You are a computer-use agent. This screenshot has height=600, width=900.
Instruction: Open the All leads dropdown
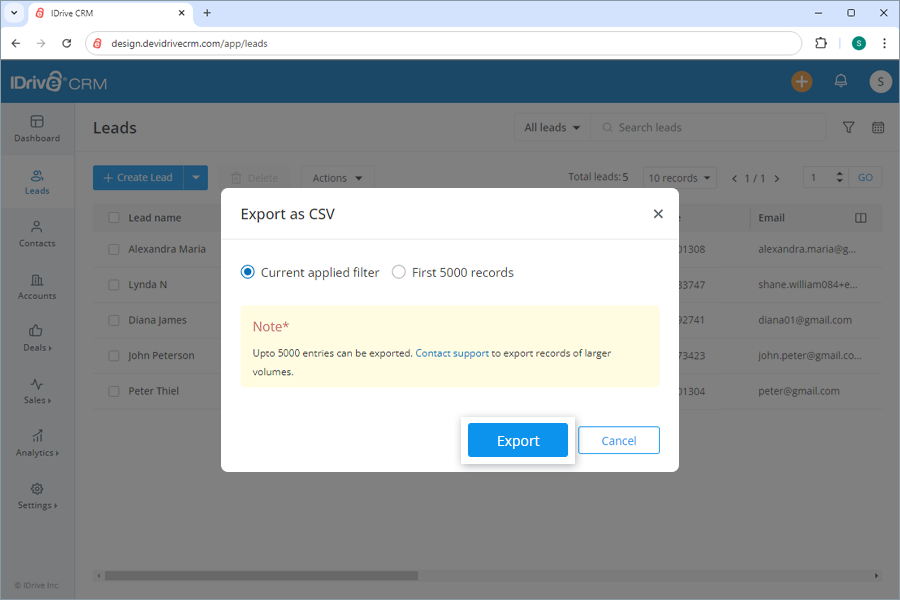click(x=551, y=127)
